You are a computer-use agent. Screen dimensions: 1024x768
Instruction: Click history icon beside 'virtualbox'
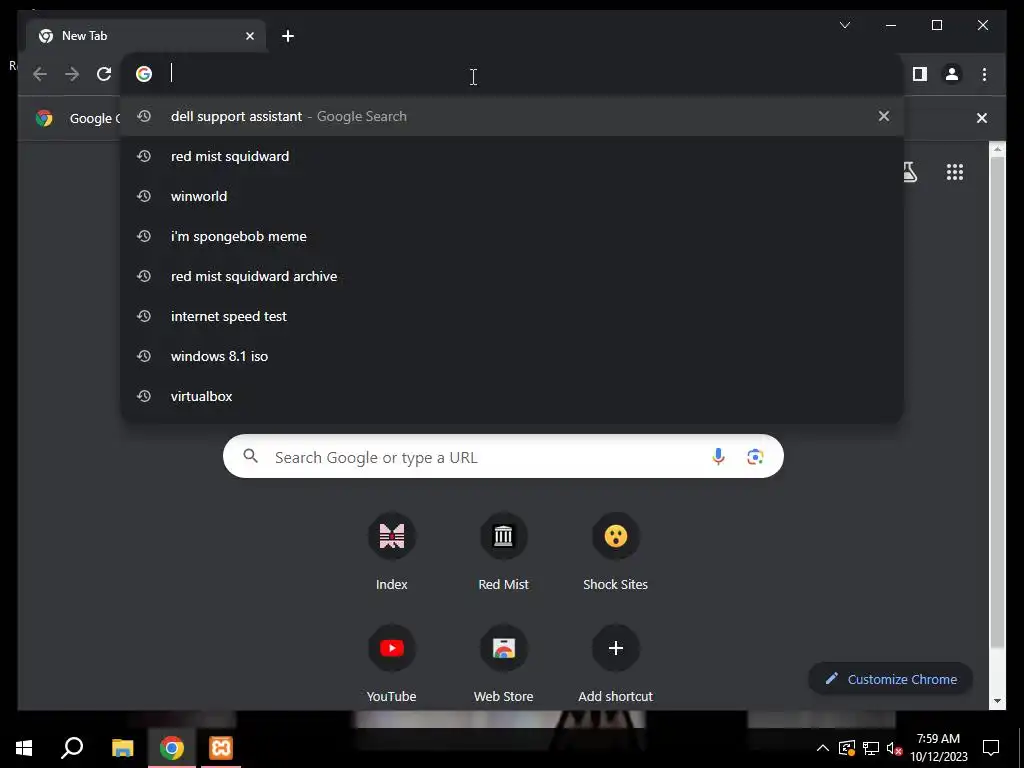[x=144, y=396]
